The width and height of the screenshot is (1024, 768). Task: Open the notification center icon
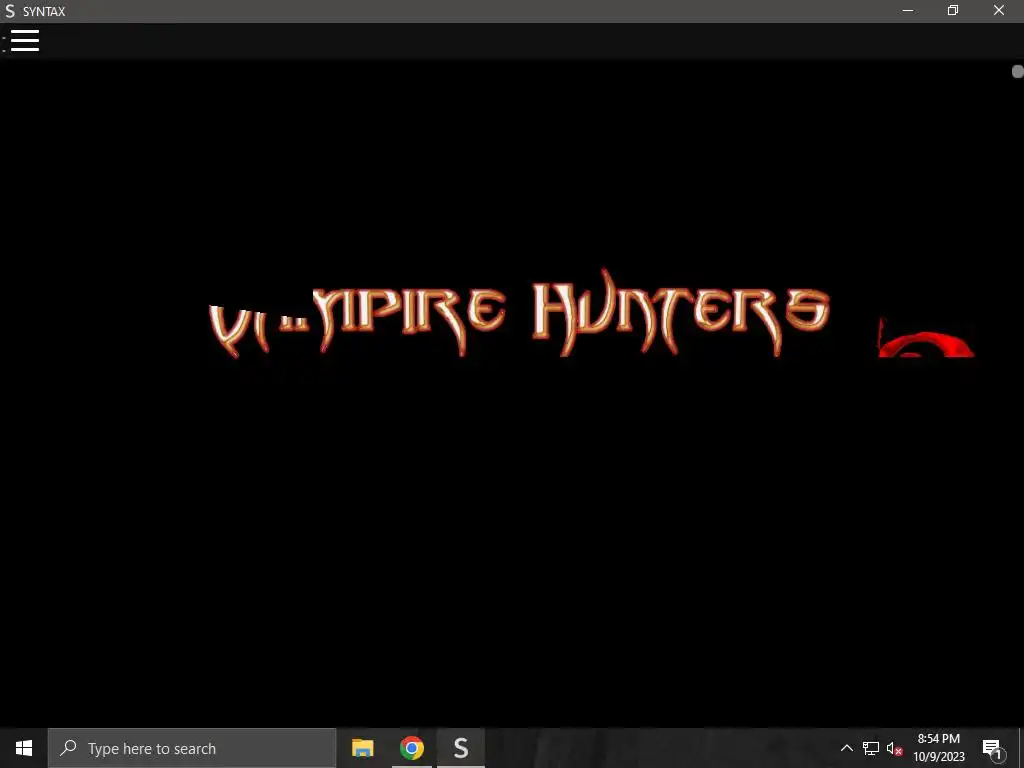[x=992, y=748]
